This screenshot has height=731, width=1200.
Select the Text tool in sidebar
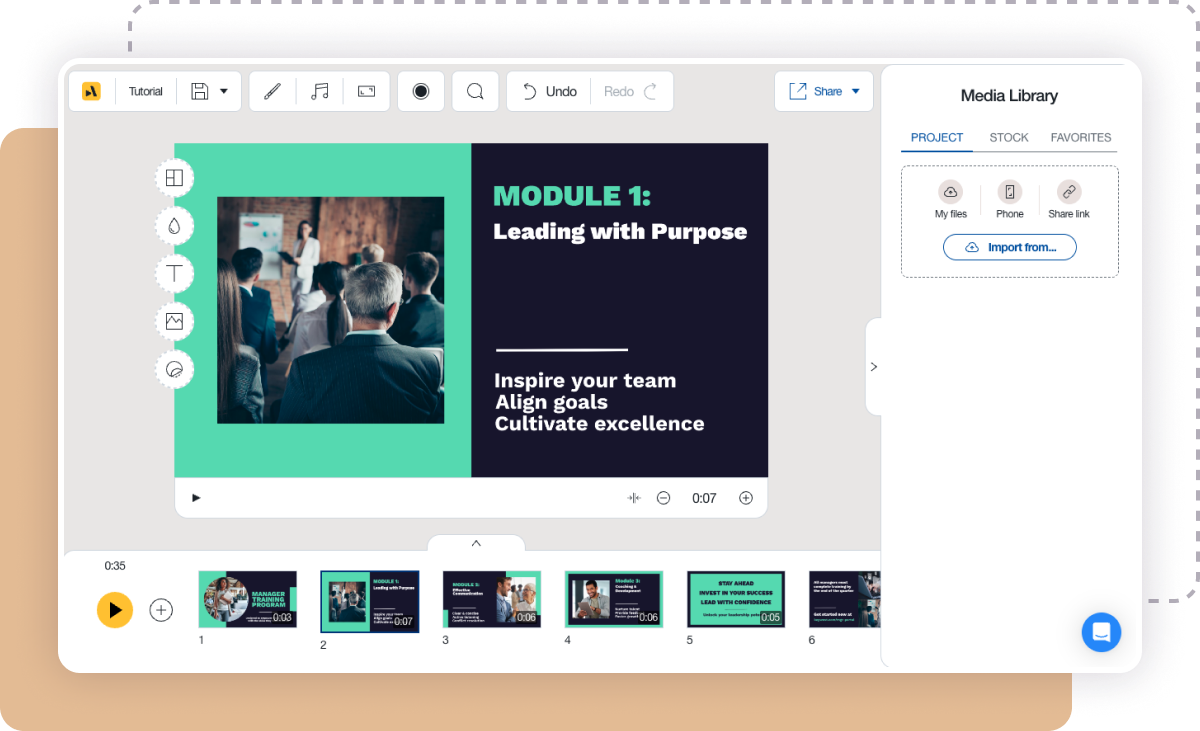(174, 273)
